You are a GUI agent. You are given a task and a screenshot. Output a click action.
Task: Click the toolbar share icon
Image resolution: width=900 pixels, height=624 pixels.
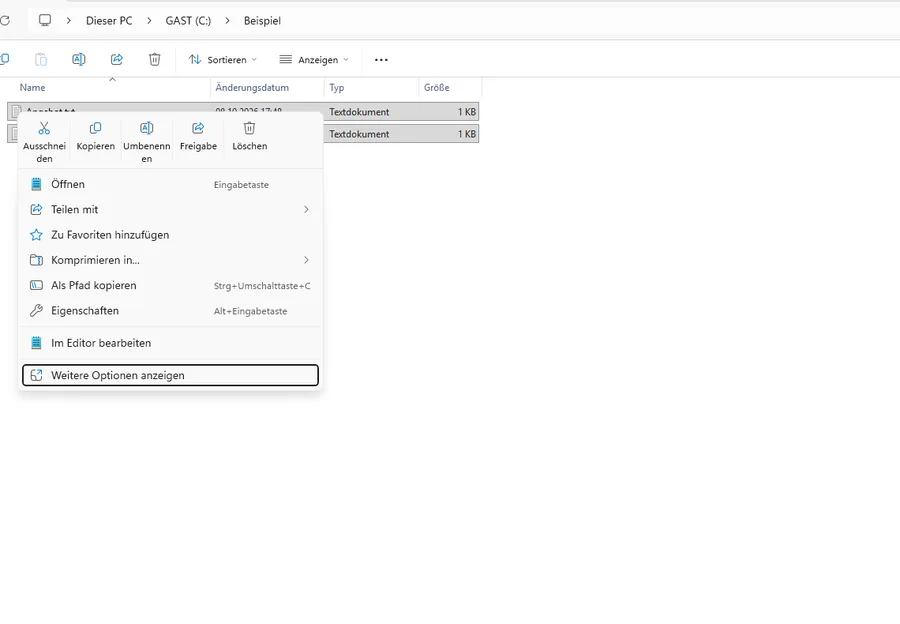pos(117,60)
